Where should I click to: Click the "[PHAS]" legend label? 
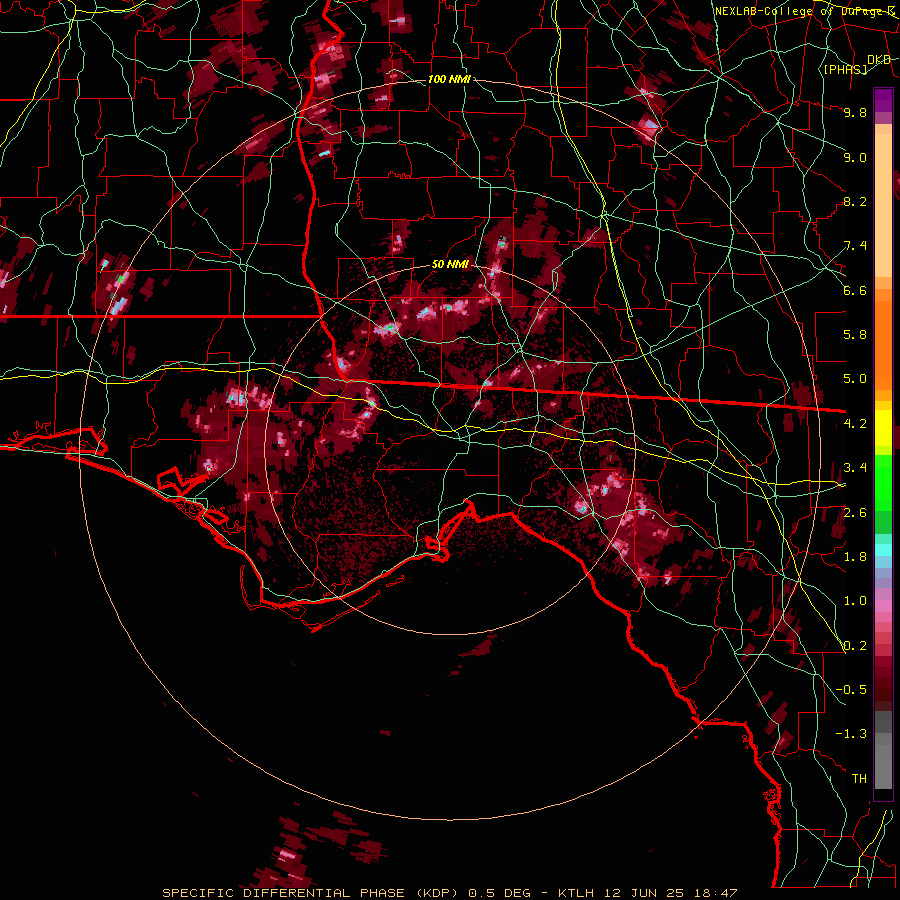pos(845,69)
